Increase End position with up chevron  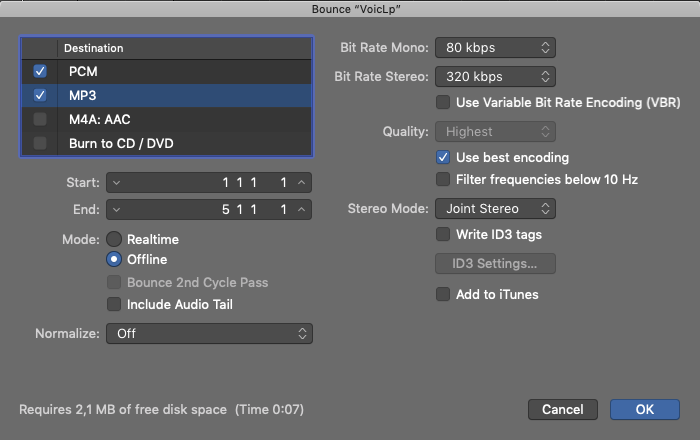303,210
